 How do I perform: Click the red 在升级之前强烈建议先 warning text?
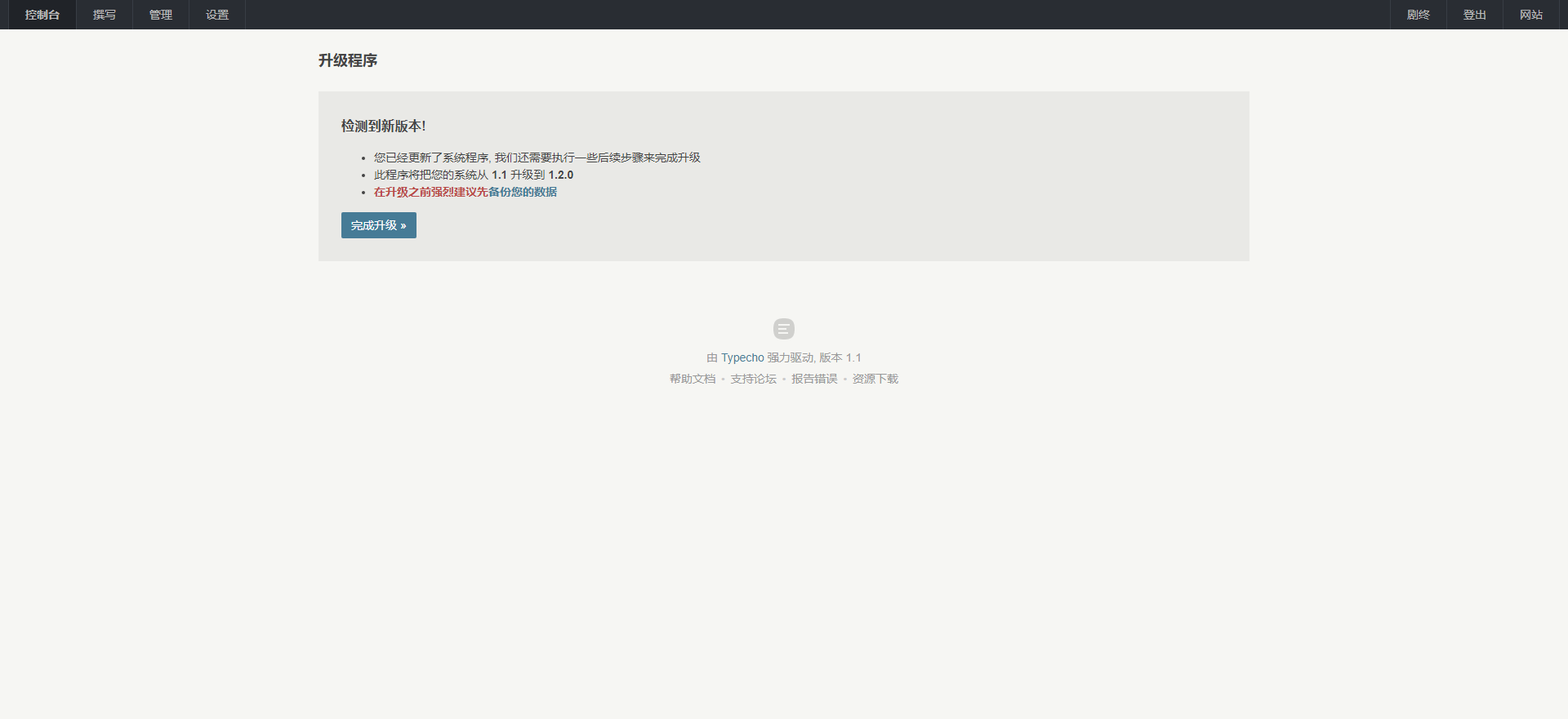(430, 192)
